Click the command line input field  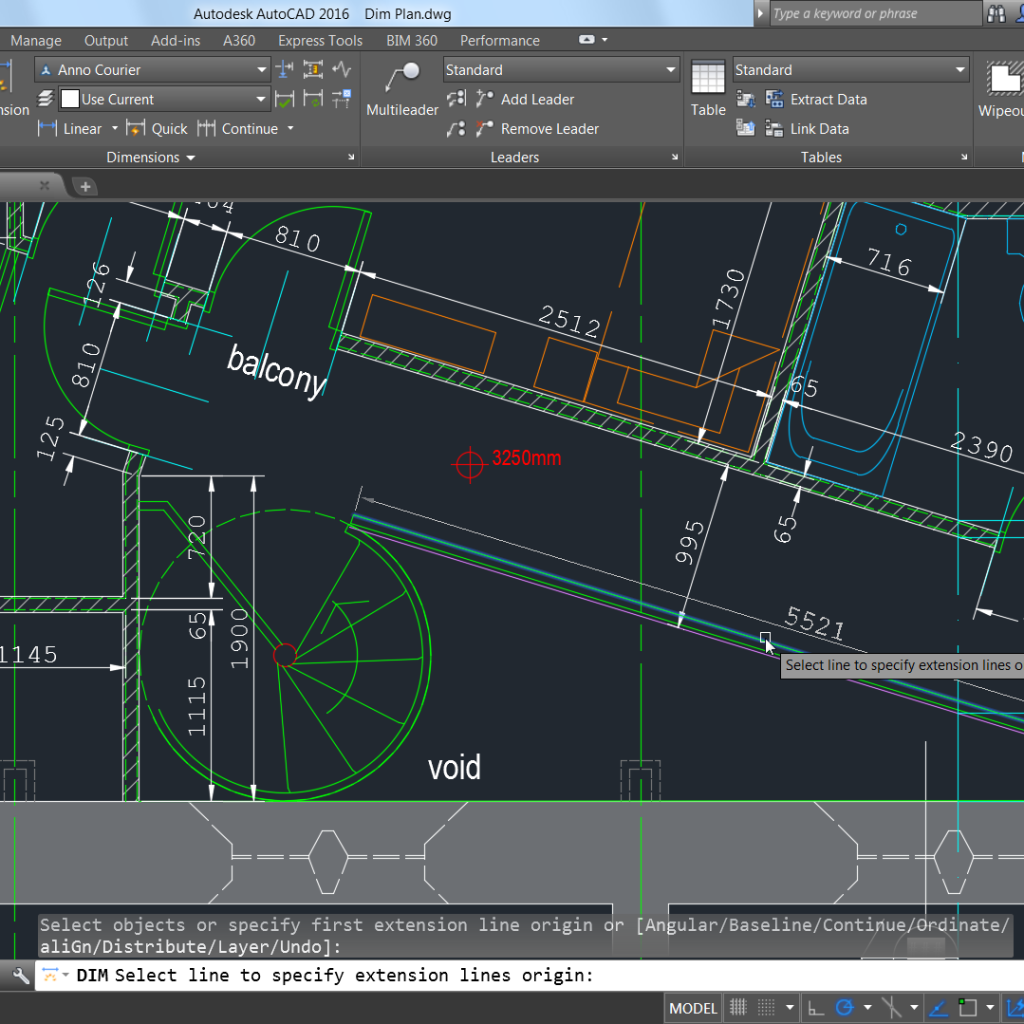[x=529, y=975]
